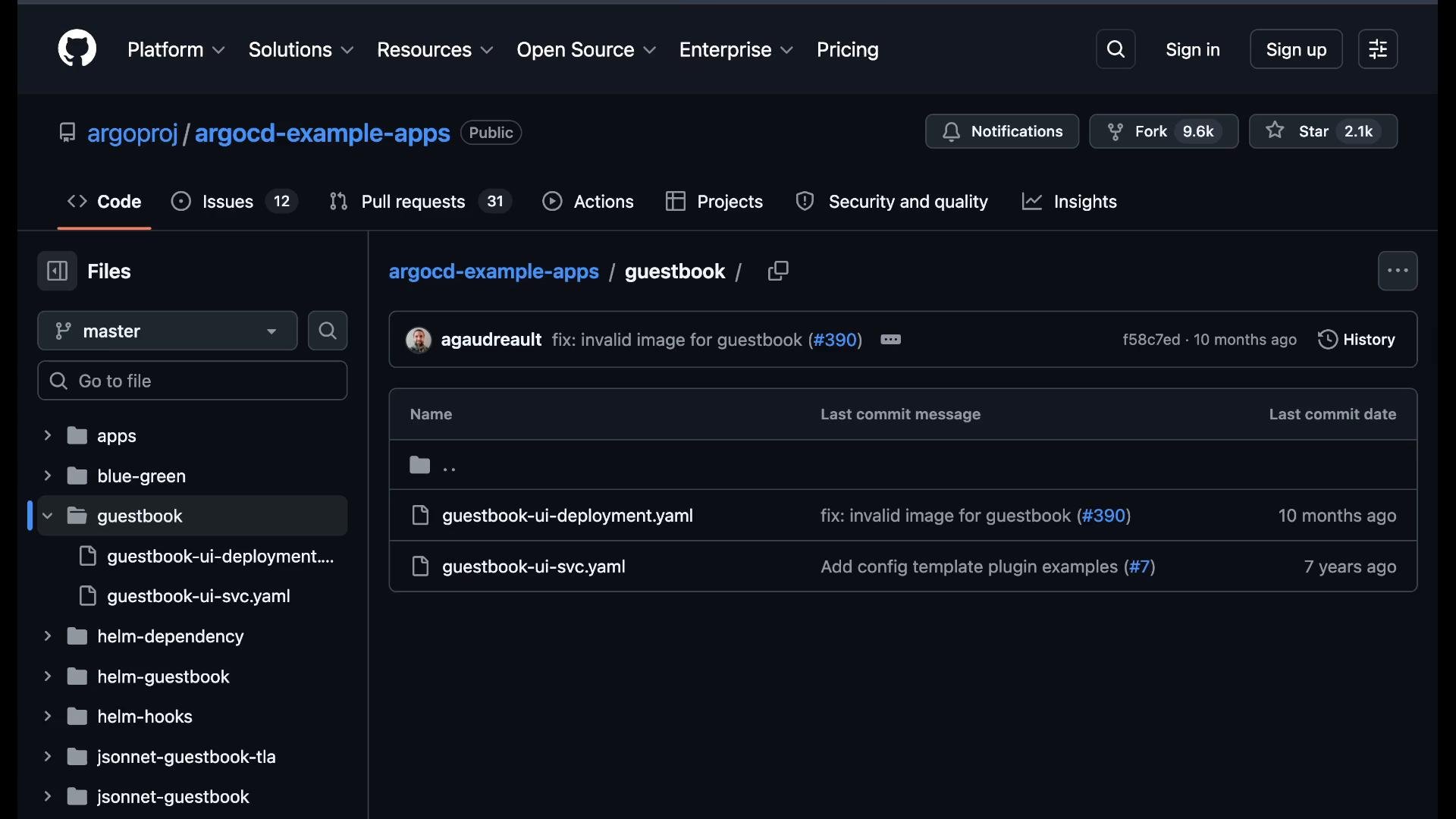Expand the Enterprise menu
This screenshot has height=819, width=1456.
736,50
